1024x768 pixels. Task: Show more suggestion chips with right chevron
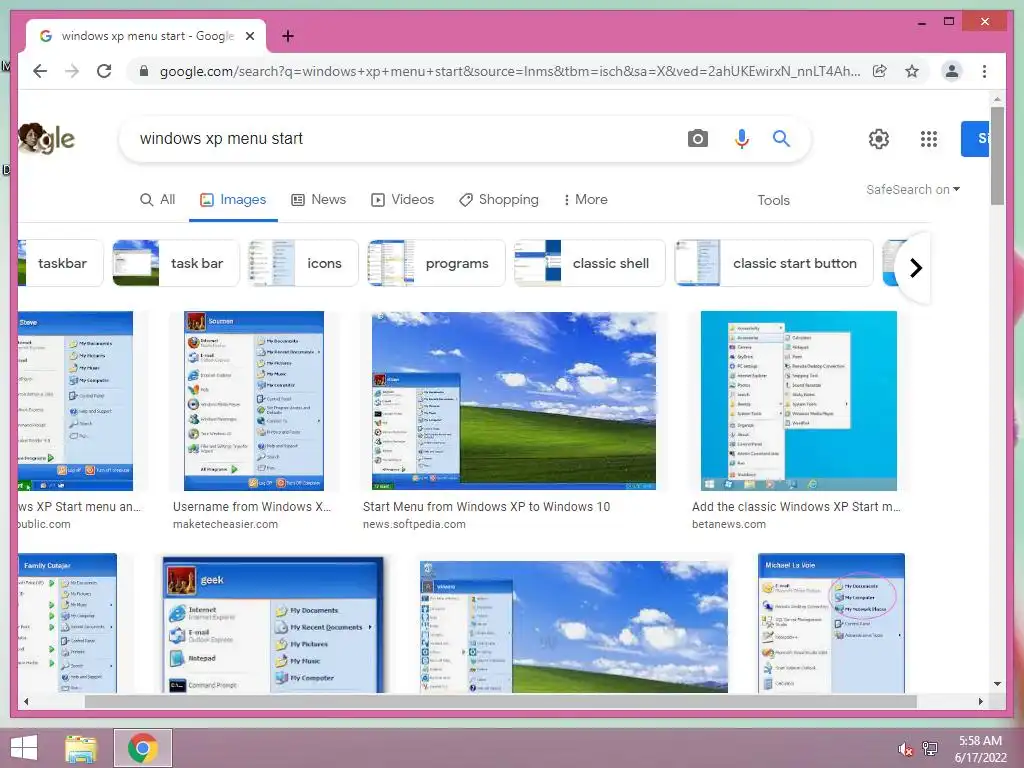click(916, 268)
